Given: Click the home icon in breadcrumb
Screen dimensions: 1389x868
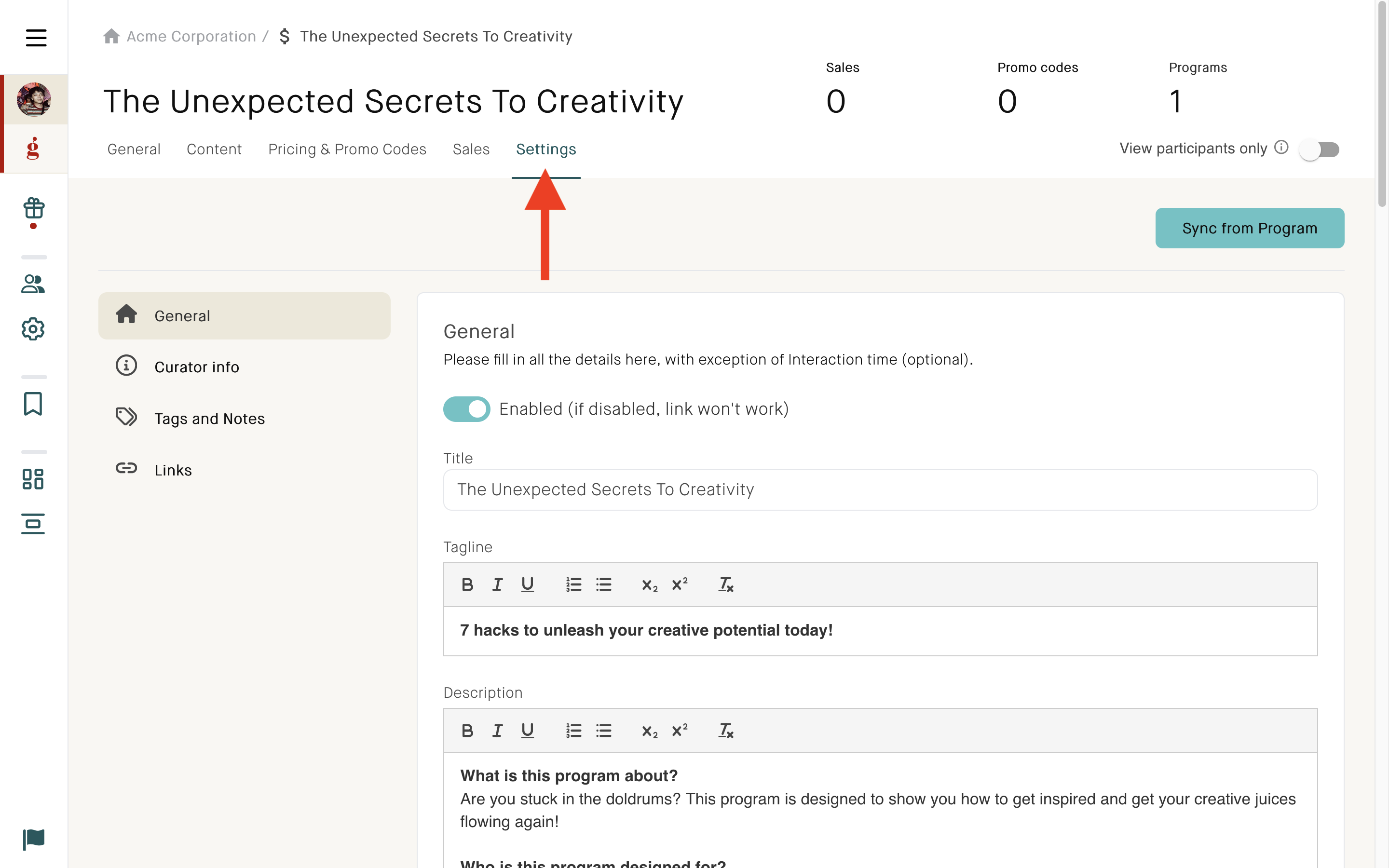Looking at the screenshot, I should 111,36.
